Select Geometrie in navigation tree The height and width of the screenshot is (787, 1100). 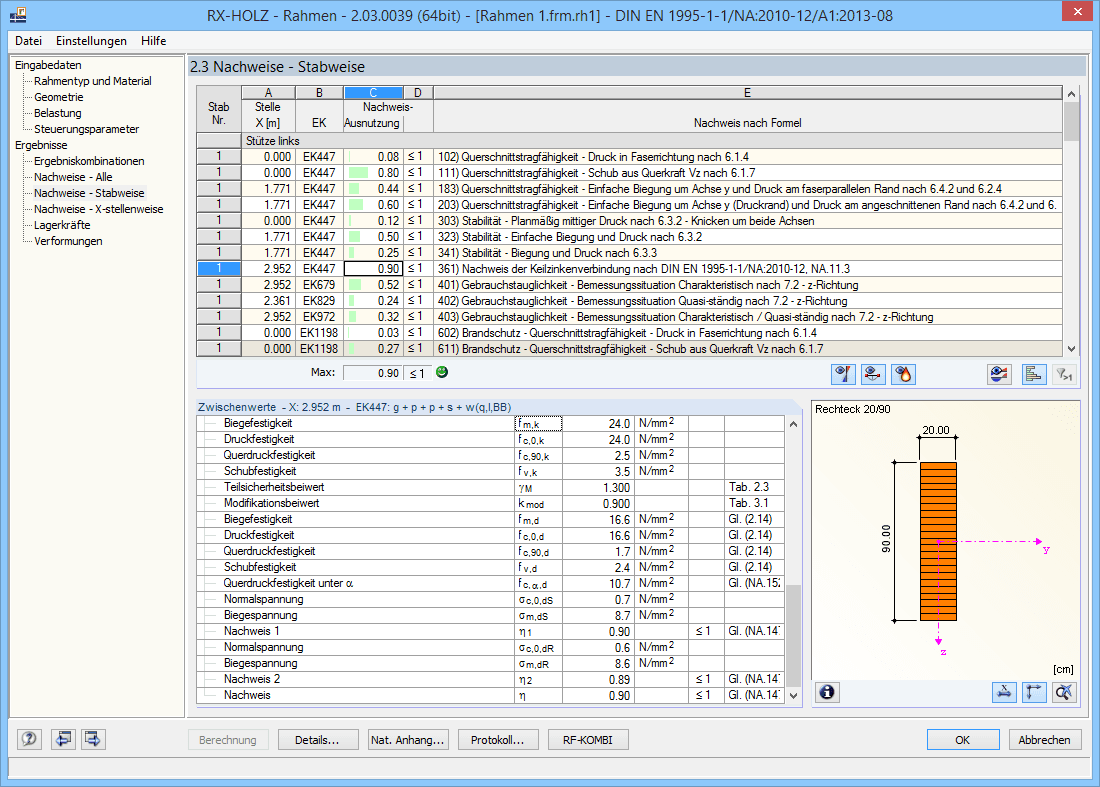tap(58, 97)
